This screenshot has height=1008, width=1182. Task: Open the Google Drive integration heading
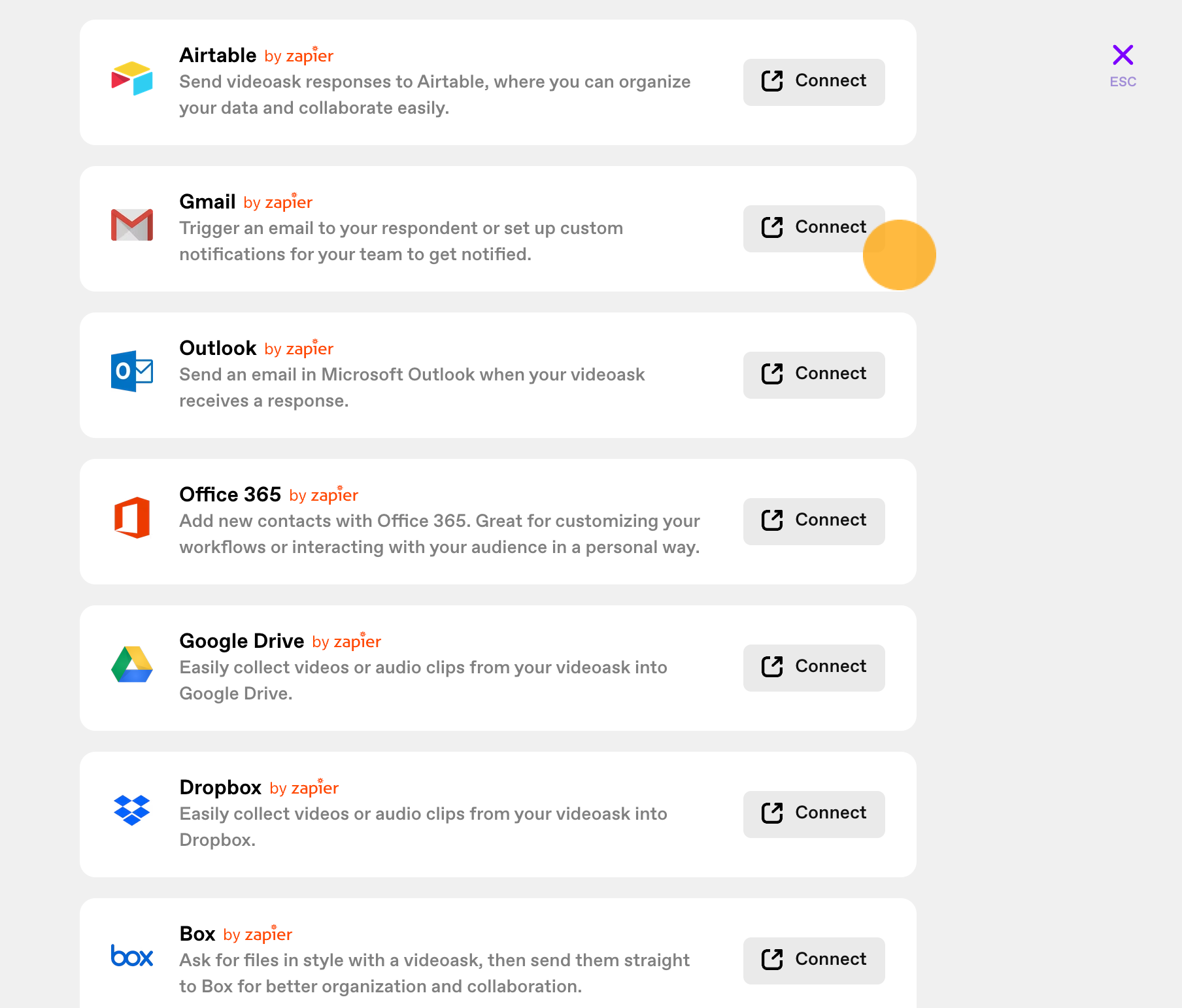pos(242,641)
